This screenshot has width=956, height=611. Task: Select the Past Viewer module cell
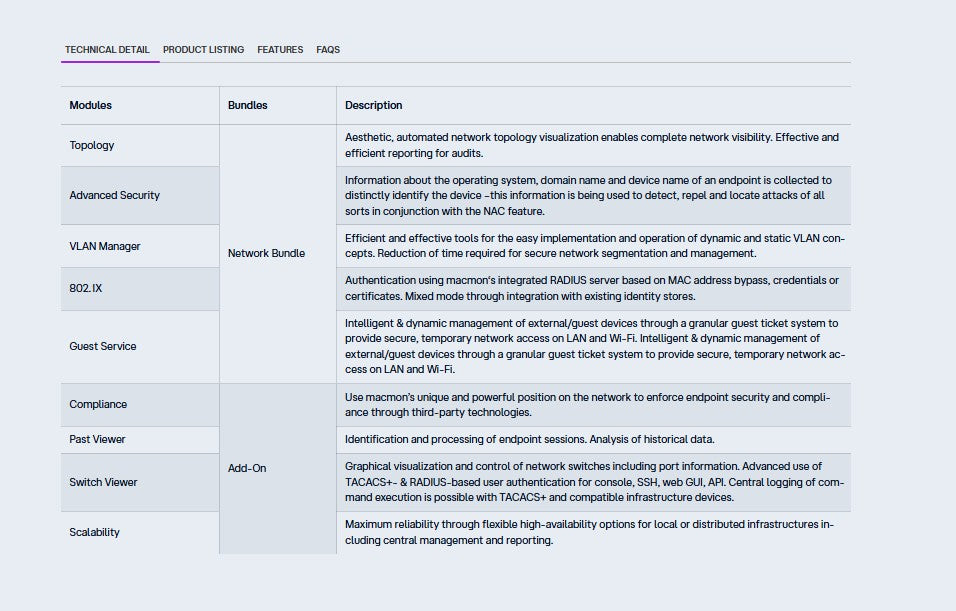[x=97, y=439]
